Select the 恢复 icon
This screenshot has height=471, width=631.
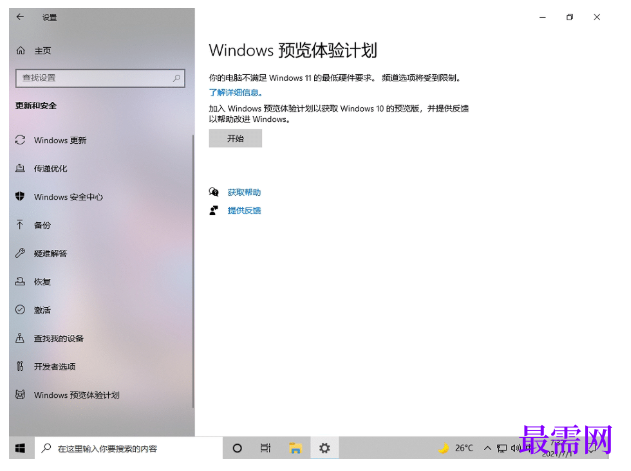[x=20, y=281]
